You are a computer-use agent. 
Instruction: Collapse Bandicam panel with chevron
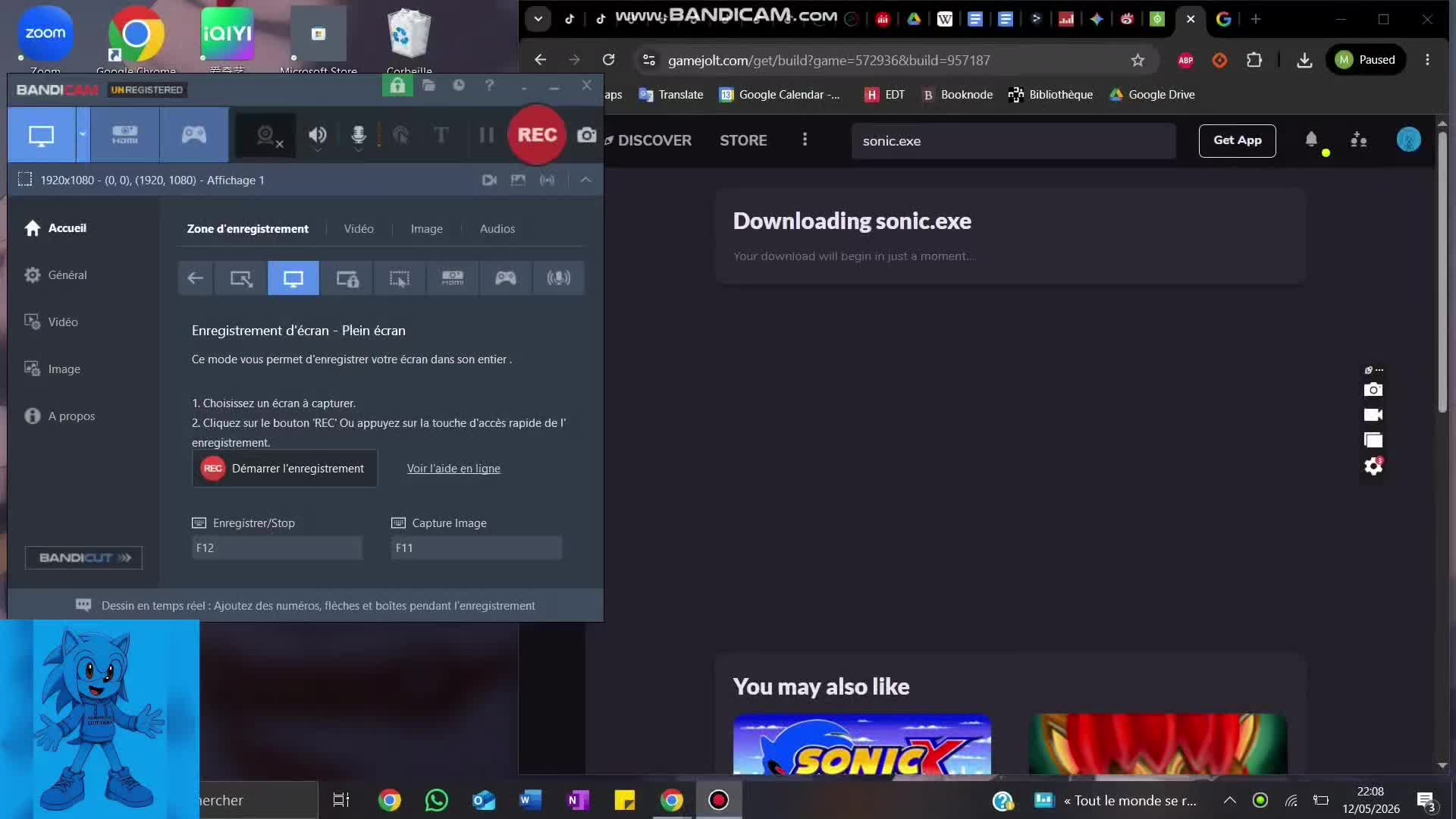pos(585,180)
